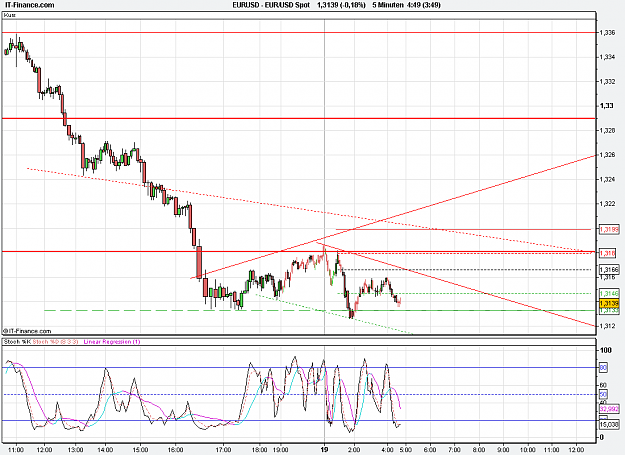Screen dimensions: 625x455
Task: Click the 4:49 (3:49) clock text
Action: [x=423, y=5]
